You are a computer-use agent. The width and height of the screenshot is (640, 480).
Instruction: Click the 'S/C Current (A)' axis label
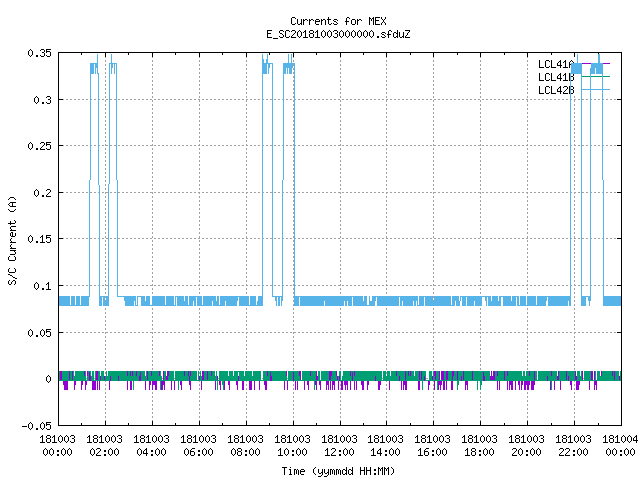click(x=12, y=240)
